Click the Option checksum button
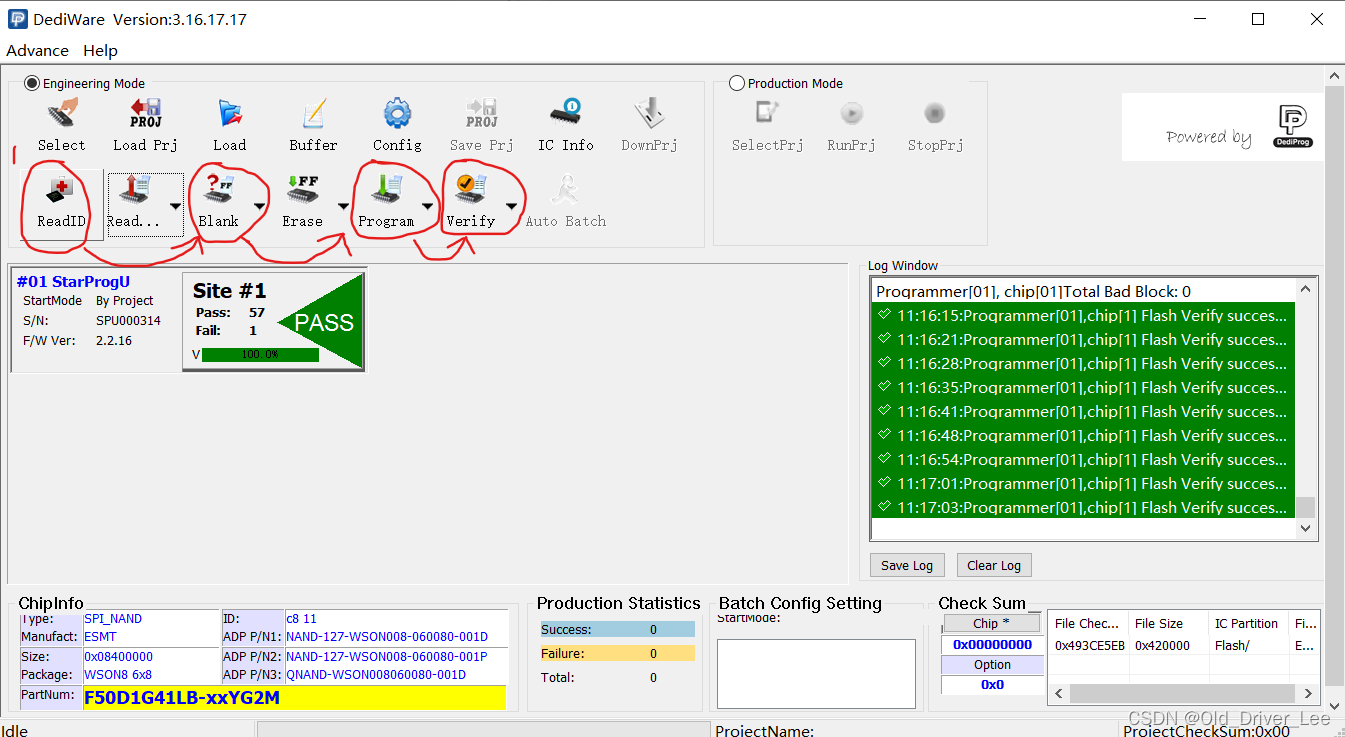This screenshot has width=1345, height=737. (x=992, y=665)
